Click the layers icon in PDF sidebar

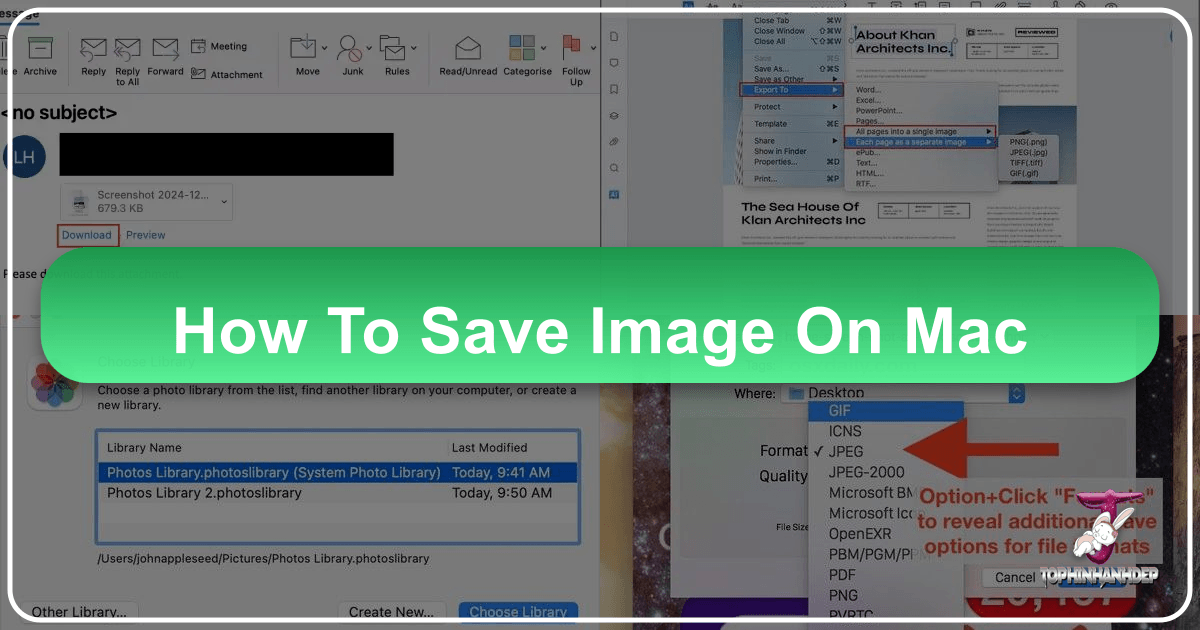614,115
